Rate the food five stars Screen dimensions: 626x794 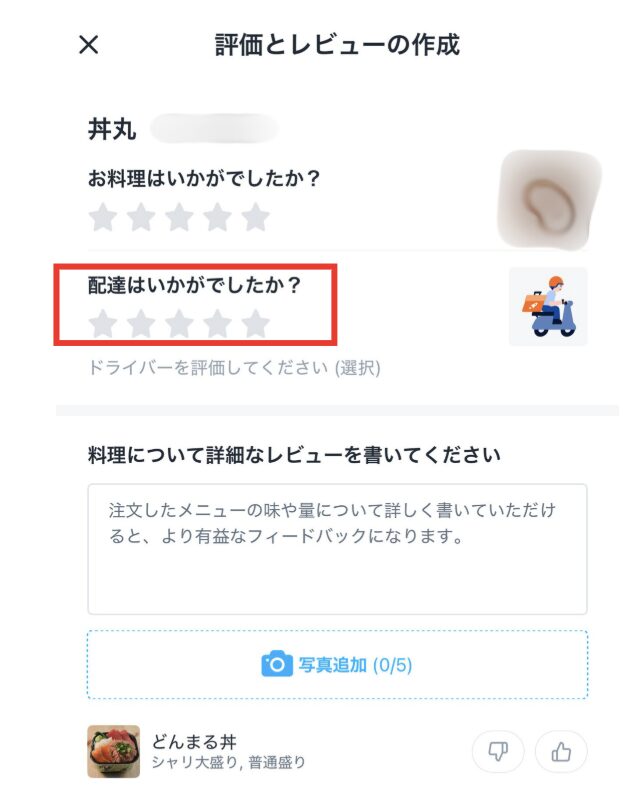[255, 217]
